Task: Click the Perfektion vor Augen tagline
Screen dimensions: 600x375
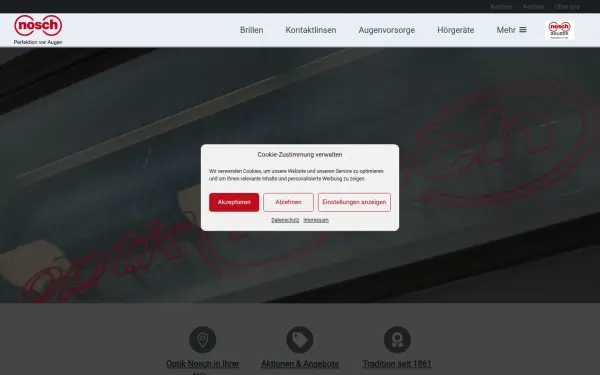Action: tap(38, 42)
